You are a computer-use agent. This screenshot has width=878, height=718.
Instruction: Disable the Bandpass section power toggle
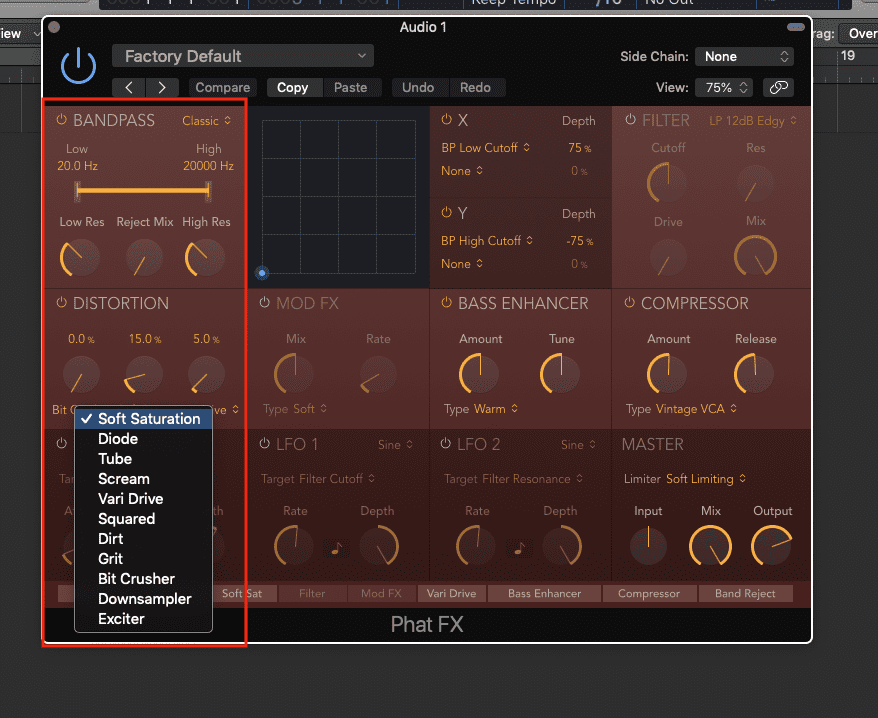[61, 121]
